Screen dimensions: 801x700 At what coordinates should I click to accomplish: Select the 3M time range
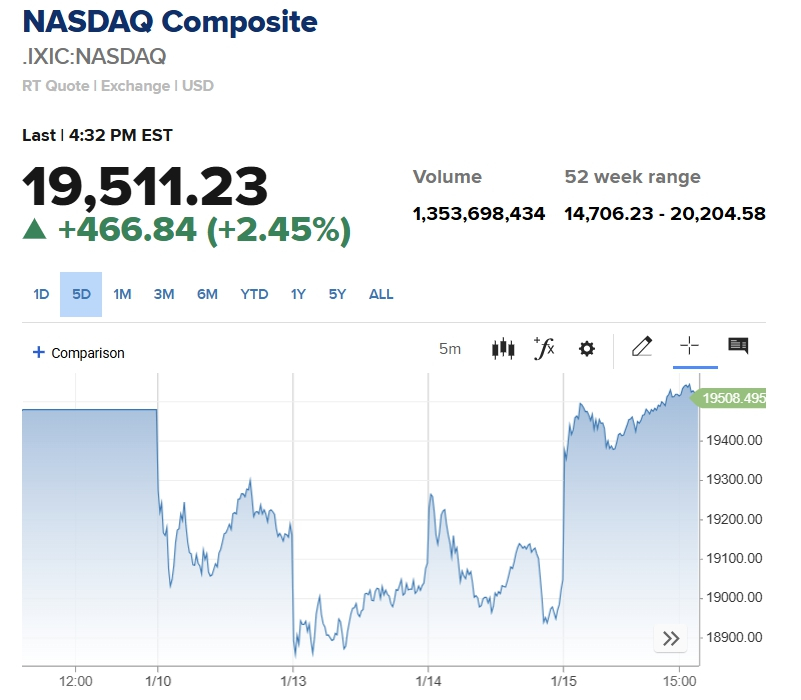(x=164, y=294)
